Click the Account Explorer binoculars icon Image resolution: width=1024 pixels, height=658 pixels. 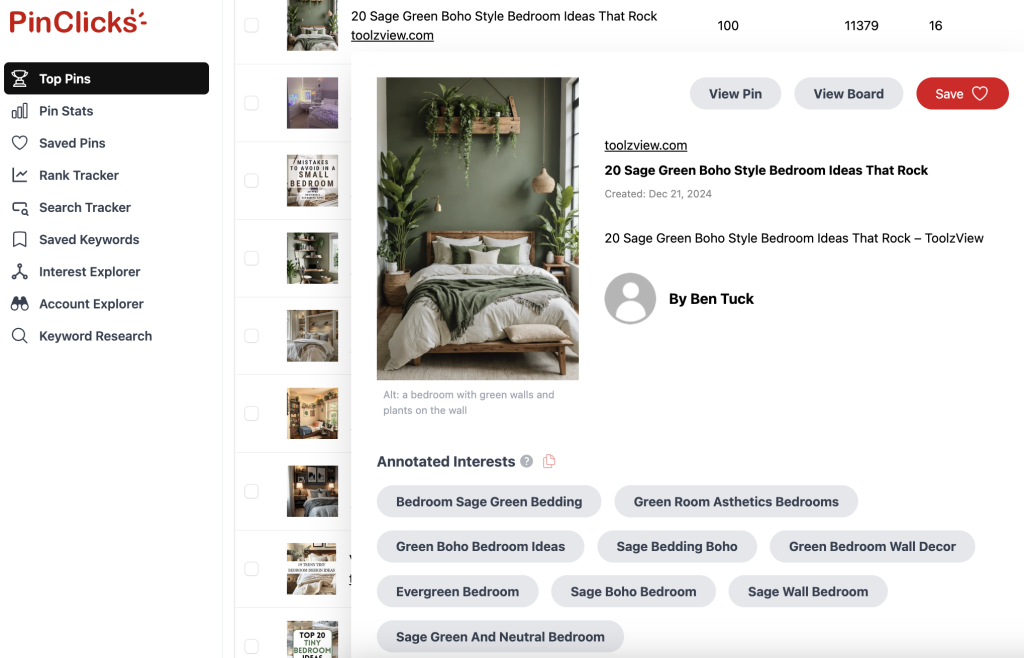coord(20,304)
